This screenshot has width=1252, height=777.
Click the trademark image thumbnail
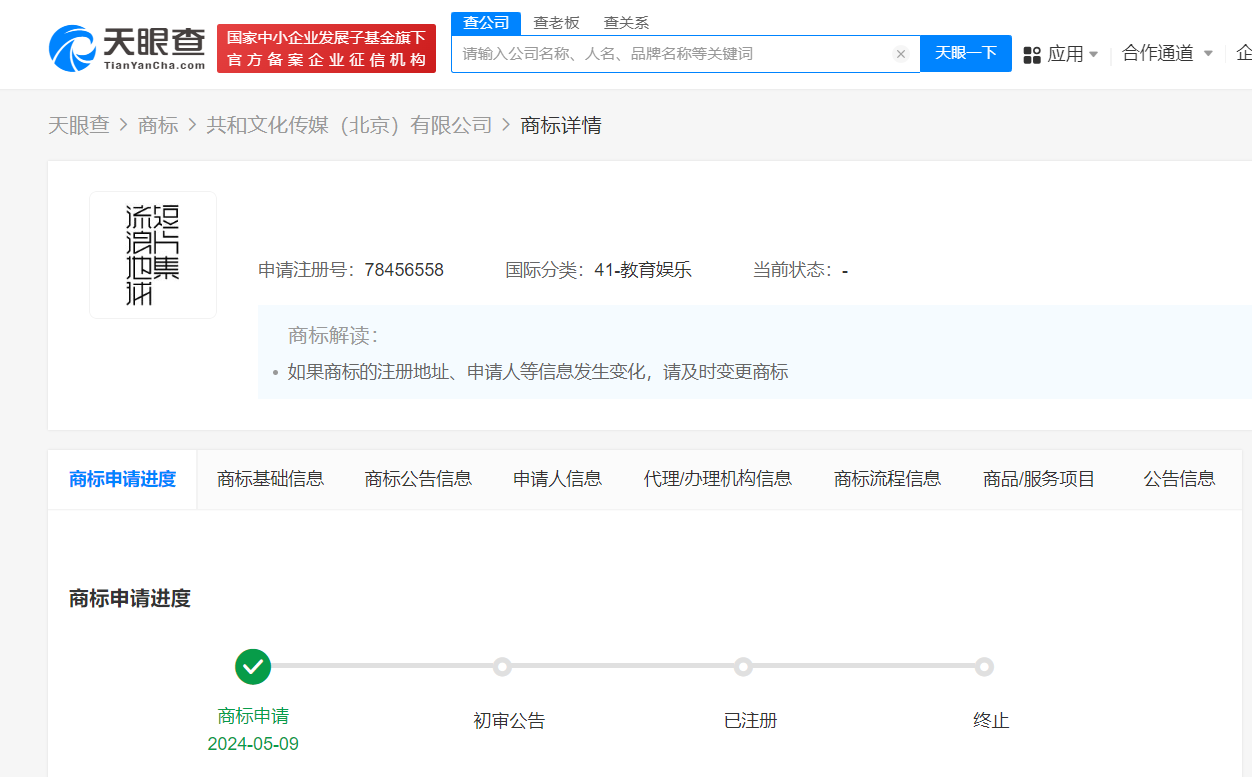point(152,254)
